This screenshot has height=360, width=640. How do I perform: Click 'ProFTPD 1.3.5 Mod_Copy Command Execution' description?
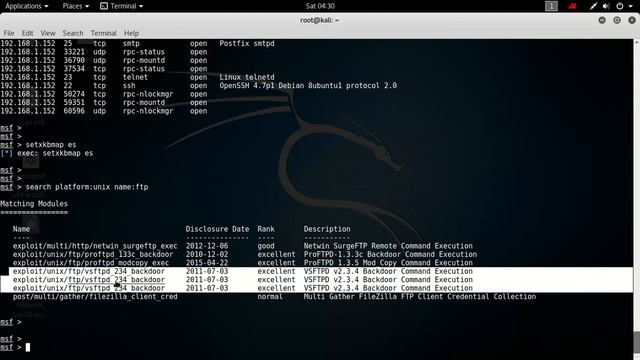pos(388,263)
